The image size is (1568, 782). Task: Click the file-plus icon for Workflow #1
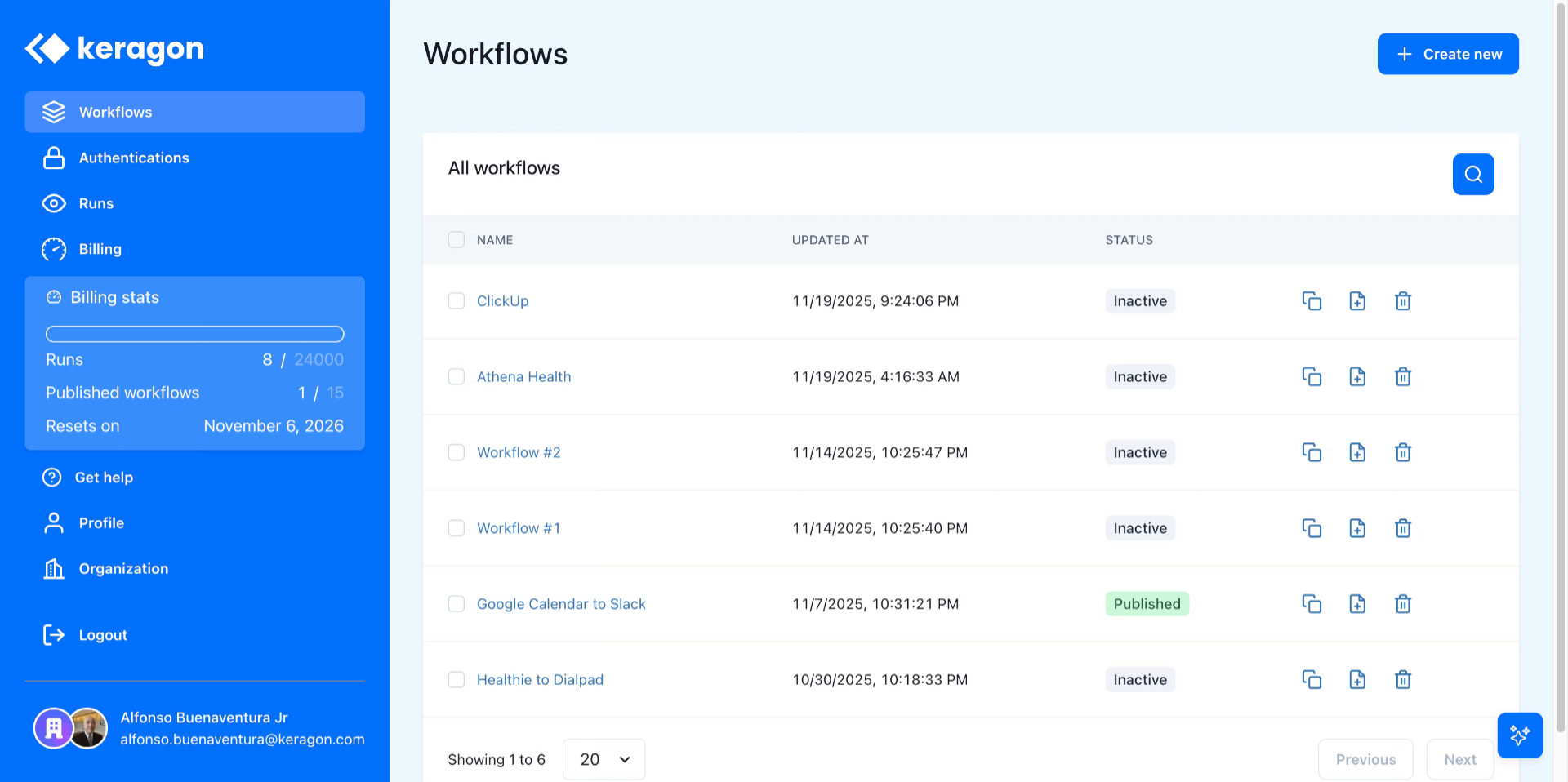pos(1356,528)
